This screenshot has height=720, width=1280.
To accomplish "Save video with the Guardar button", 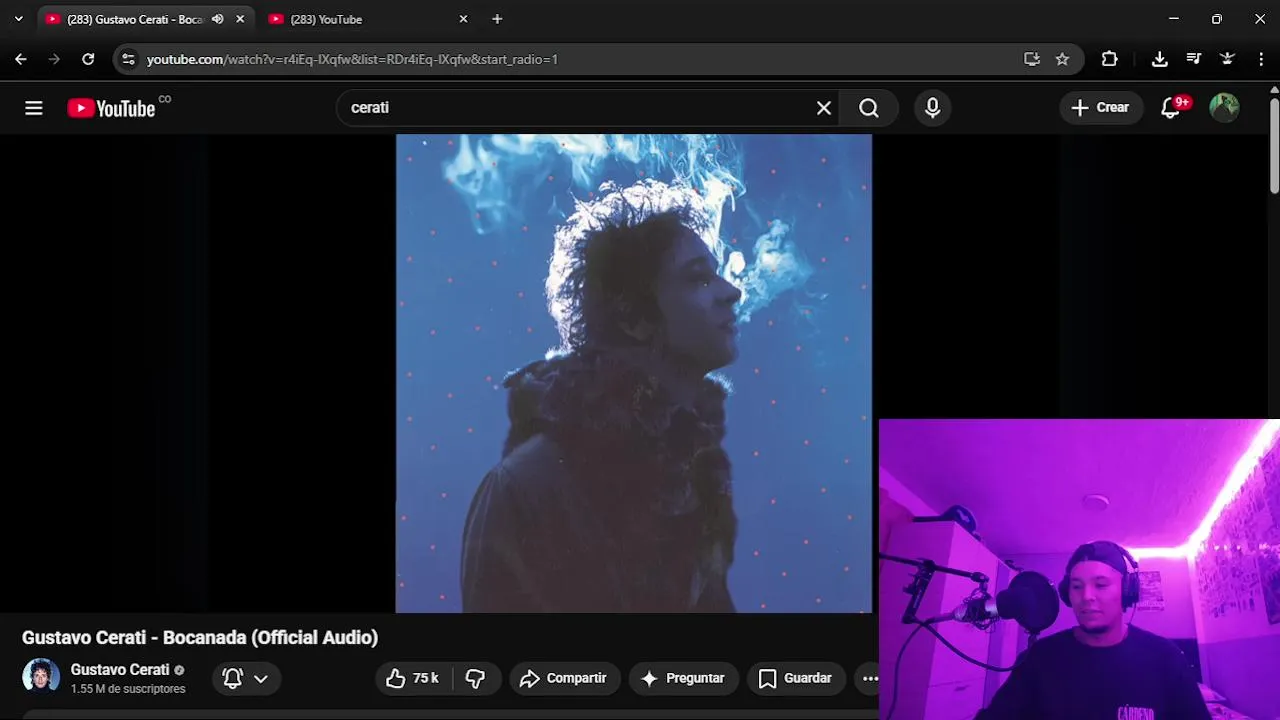I will pyautogui.click(x=796, y=678).
